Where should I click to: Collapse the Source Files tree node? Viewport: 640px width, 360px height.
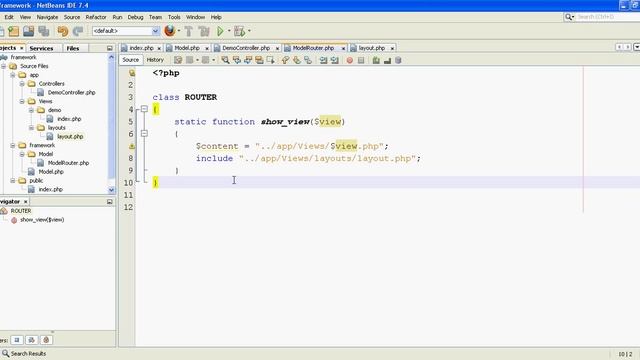(4, 66)
